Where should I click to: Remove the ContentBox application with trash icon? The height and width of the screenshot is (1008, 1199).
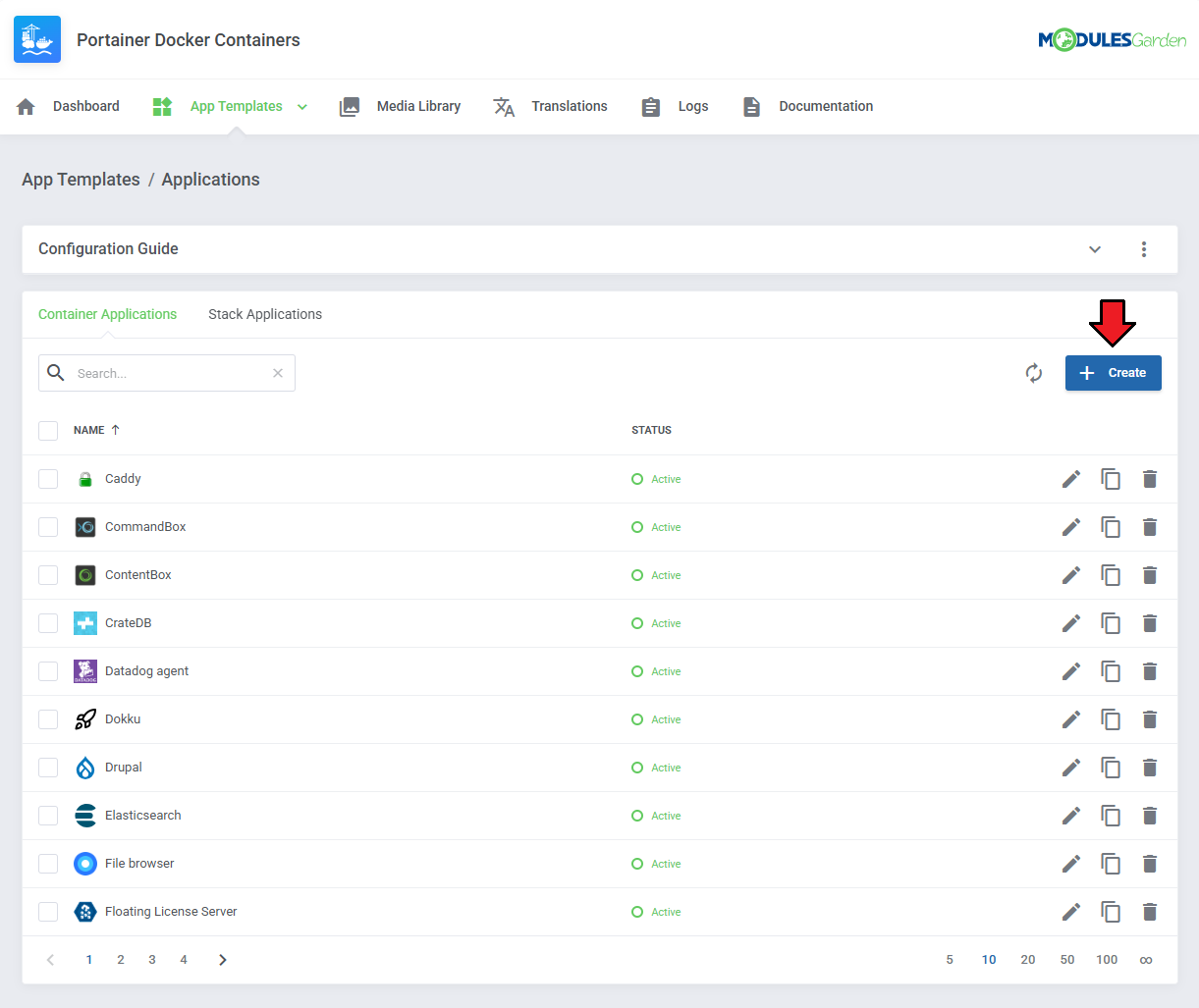pyautogui.click(x=1150, y=575)
